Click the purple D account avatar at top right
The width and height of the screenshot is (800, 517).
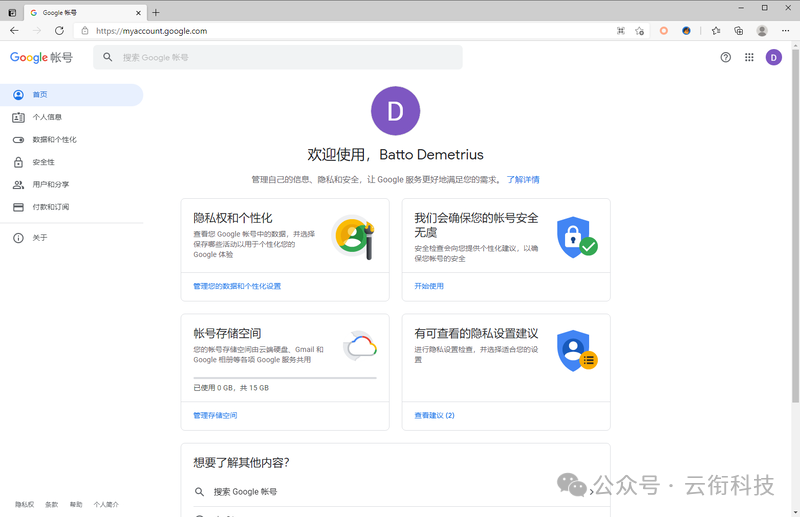click(773, 57)
